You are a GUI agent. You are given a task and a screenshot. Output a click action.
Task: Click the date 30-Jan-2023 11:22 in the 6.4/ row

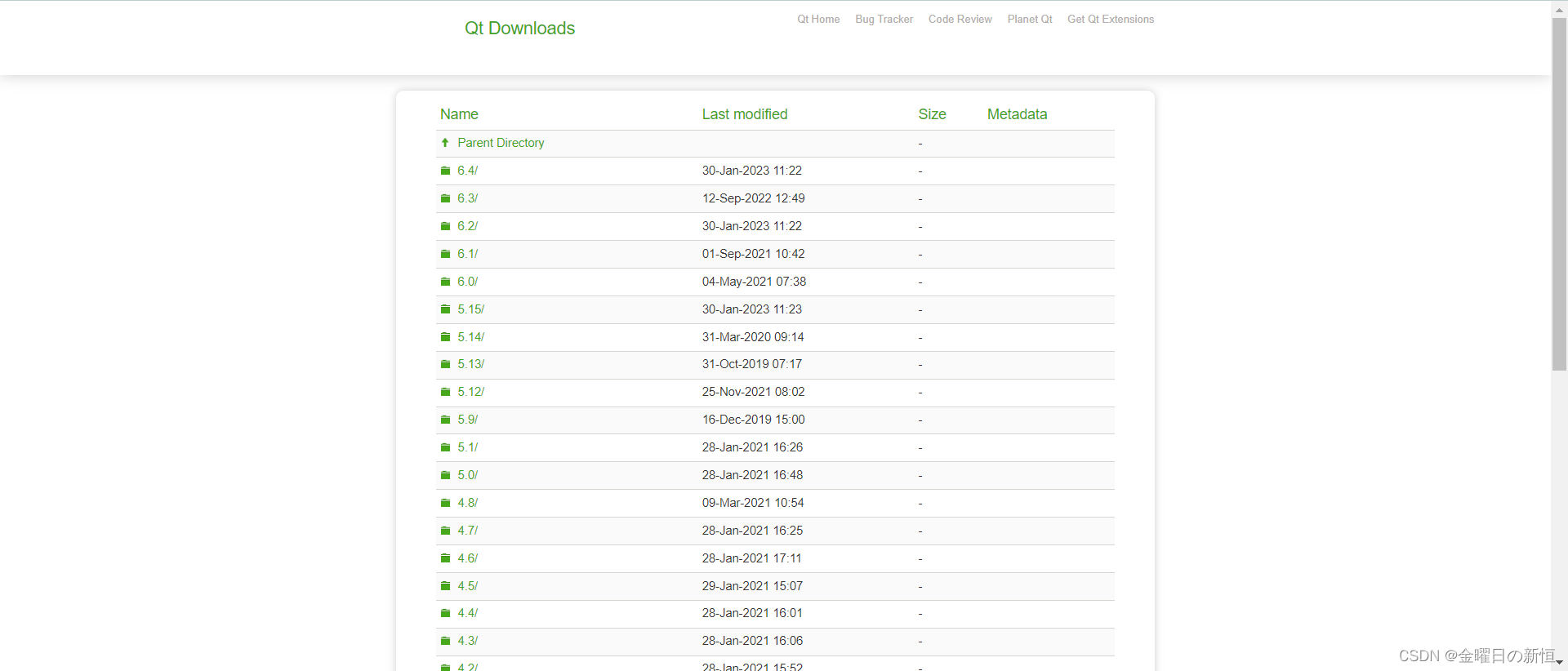pyautogui.click(x=752, y=171)
